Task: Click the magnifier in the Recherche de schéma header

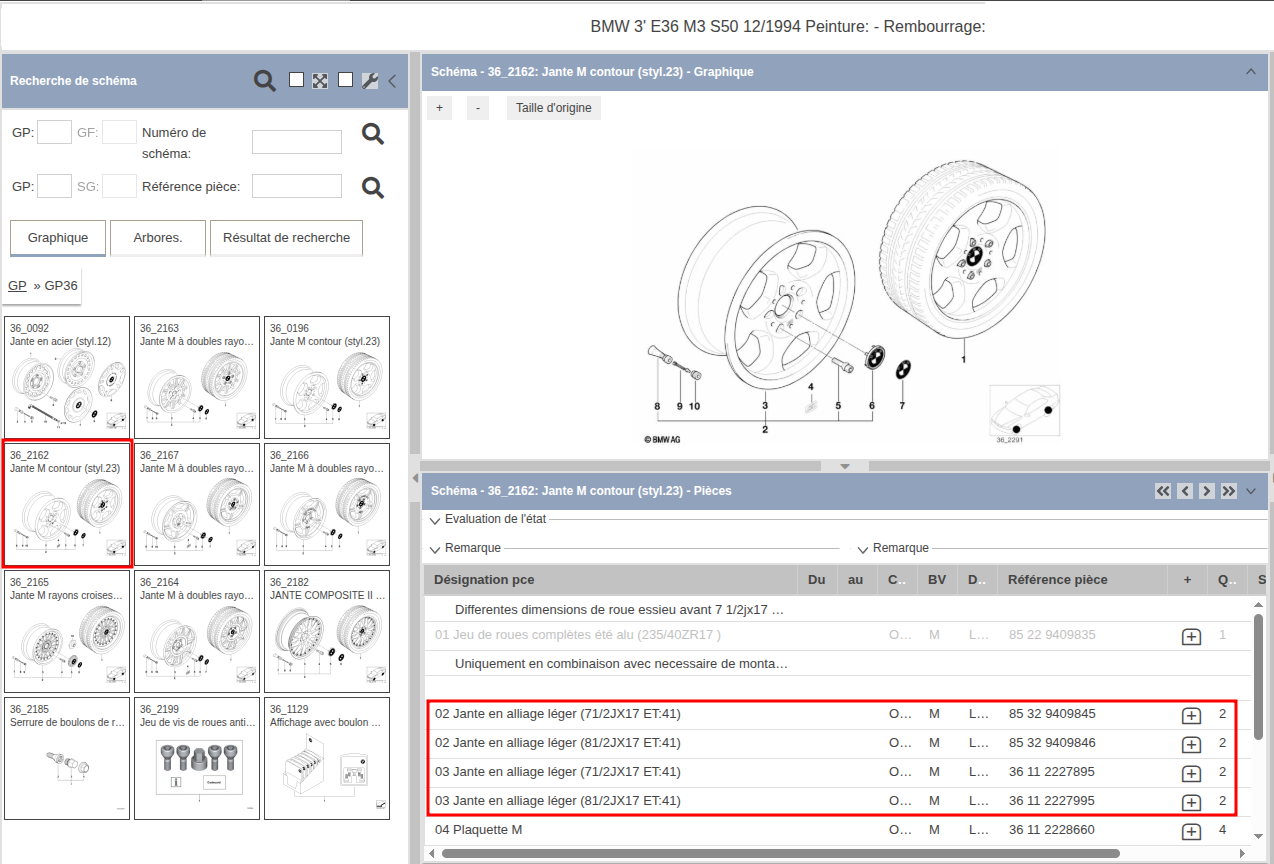Action: [x=264, y=81]
